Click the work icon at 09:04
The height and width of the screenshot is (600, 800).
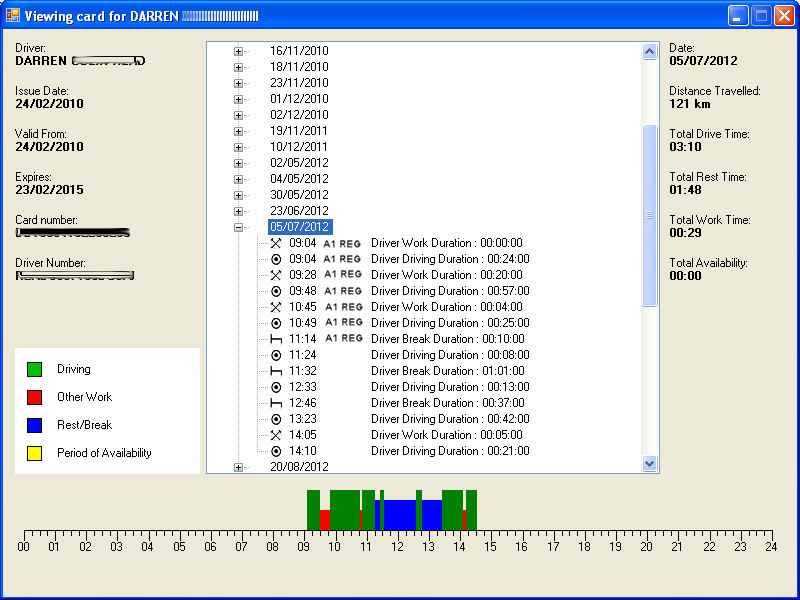point(276,243)
